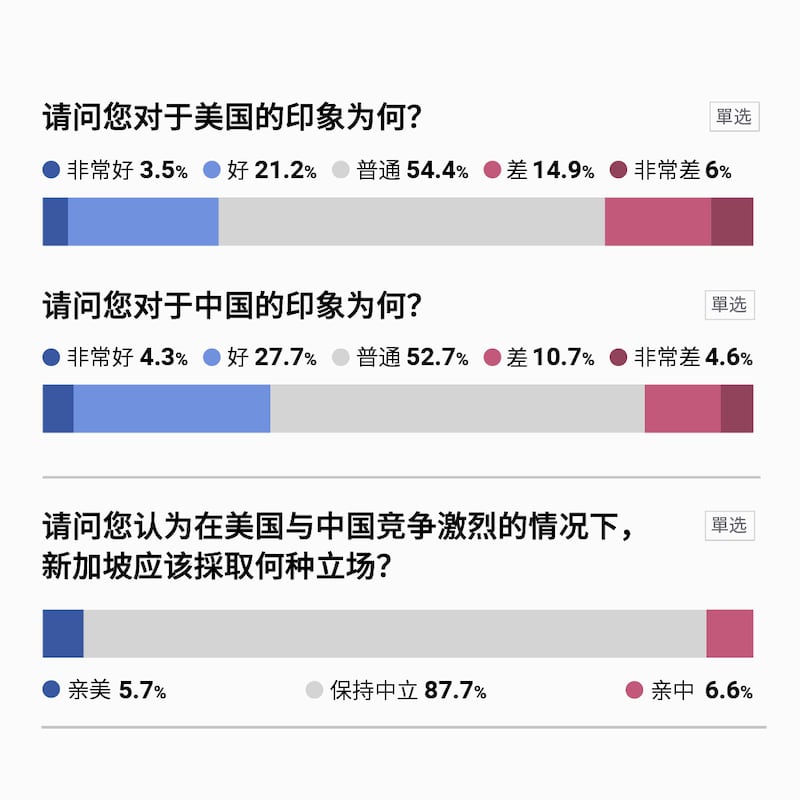Click the blue 亲美 5.7% legend dot

click(x=52, y=690)
